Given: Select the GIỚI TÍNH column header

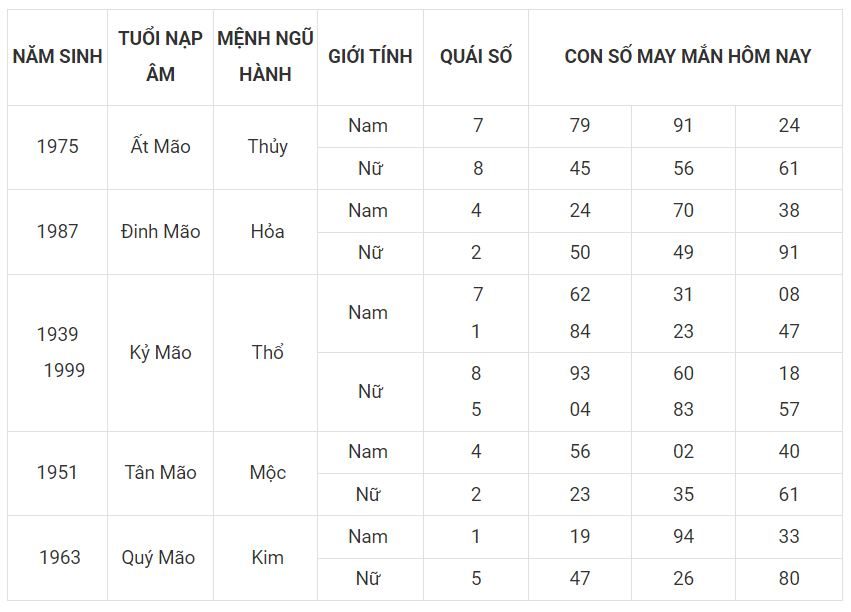Looking at the screenshot, I should 370,56.
